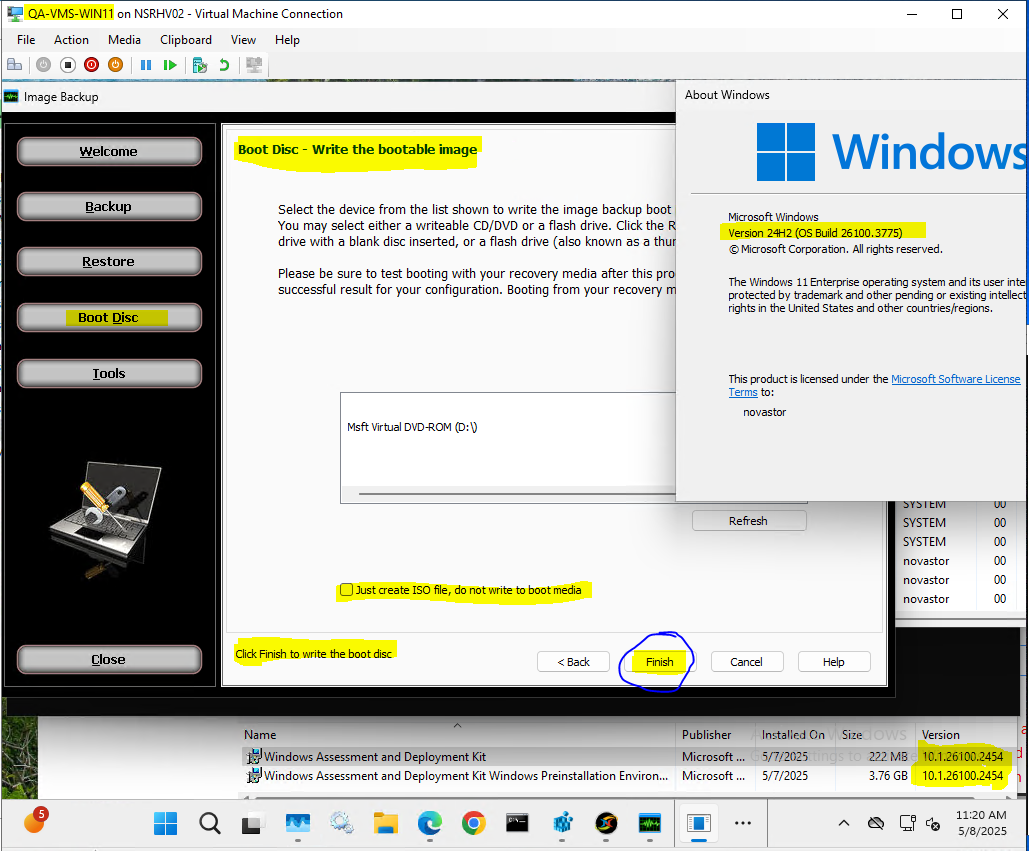Open the Tools section in the sidebar

(x=109, y=373)
